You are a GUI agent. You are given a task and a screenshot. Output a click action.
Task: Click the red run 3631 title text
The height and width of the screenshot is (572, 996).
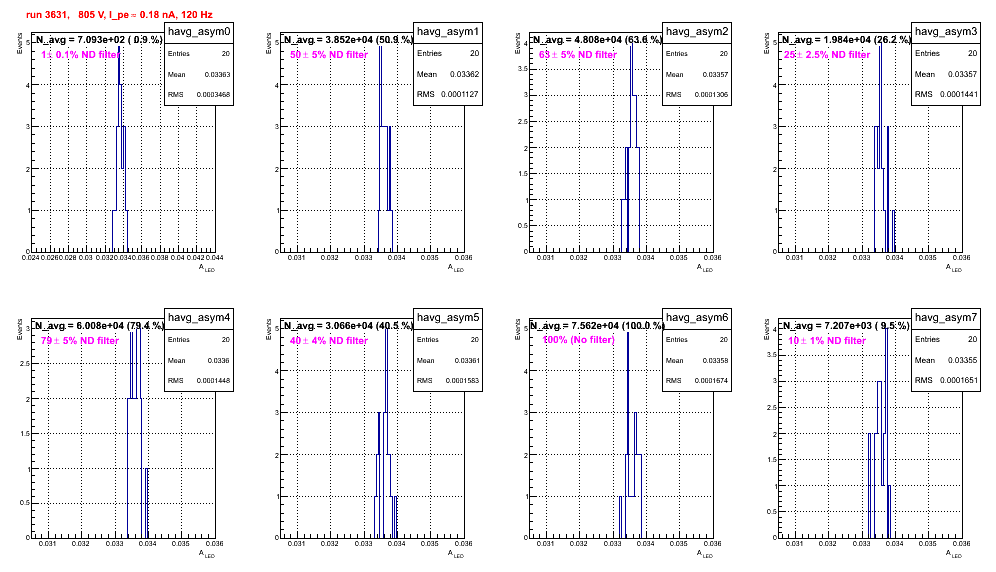click(x=119, y=14)
